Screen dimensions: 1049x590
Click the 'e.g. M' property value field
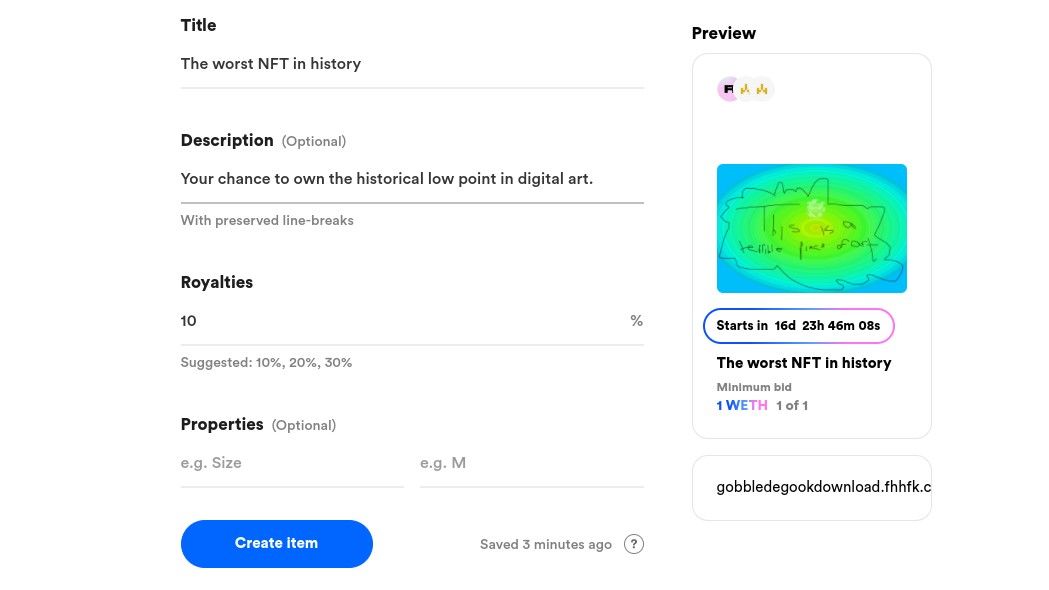pos(530,462)
